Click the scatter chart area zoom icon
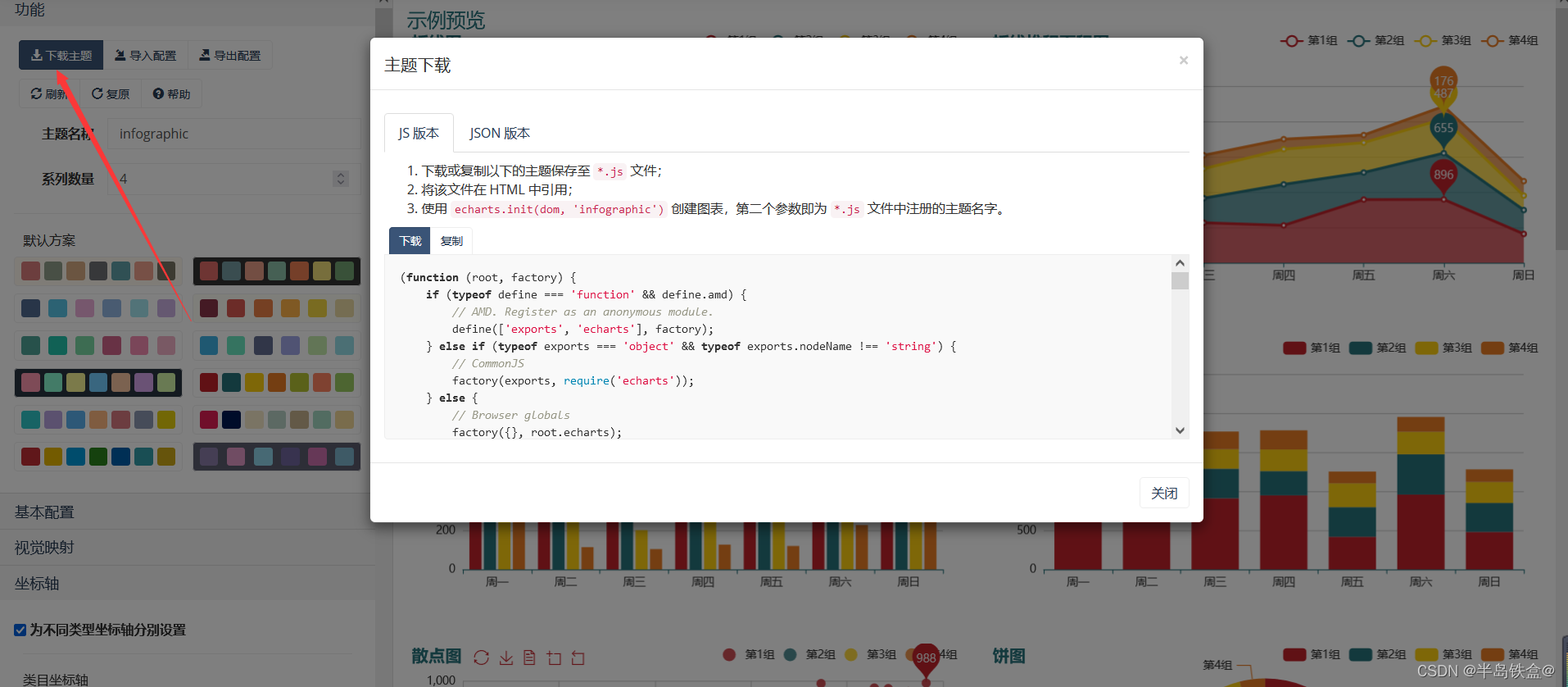The image size is (1568, 687). coord(555,657)
